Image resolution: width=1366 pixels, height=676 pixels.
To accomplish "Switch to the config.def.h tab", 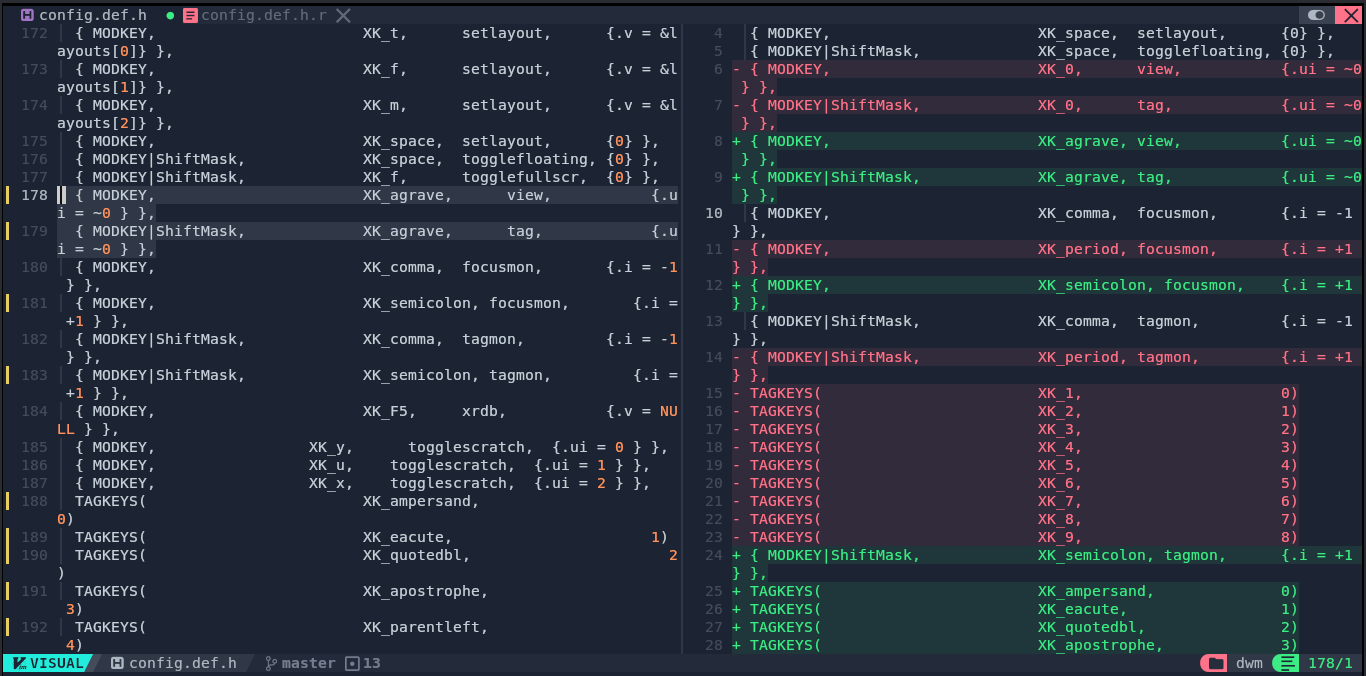I will (93, 15).
